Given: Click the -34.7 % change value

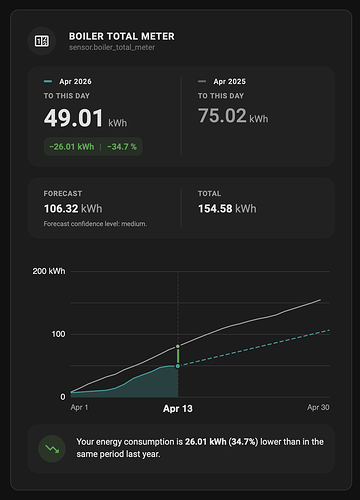Looking at the screenshot, I should 122,147.
